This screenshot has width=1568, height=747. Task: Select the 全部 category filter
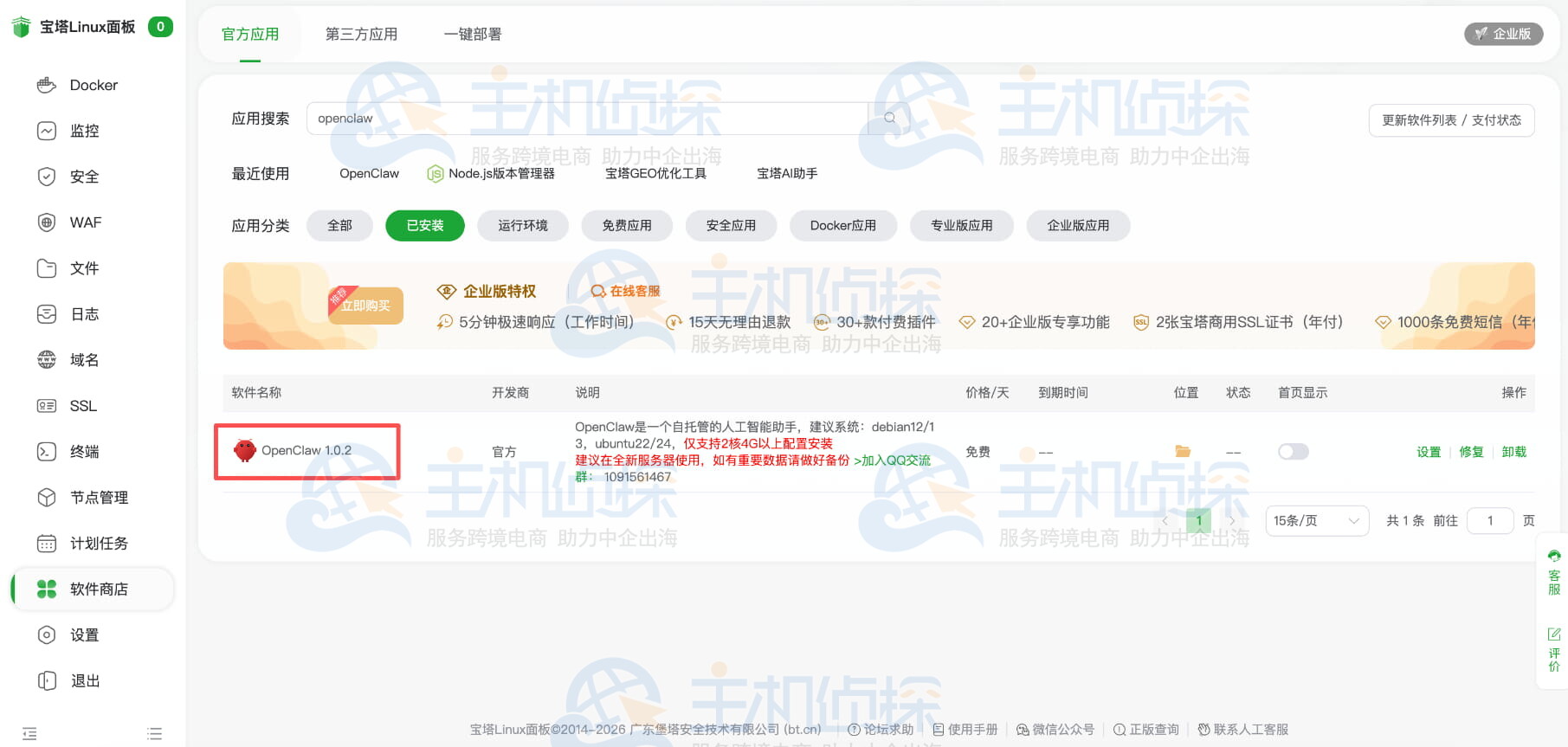click(339, 226)
